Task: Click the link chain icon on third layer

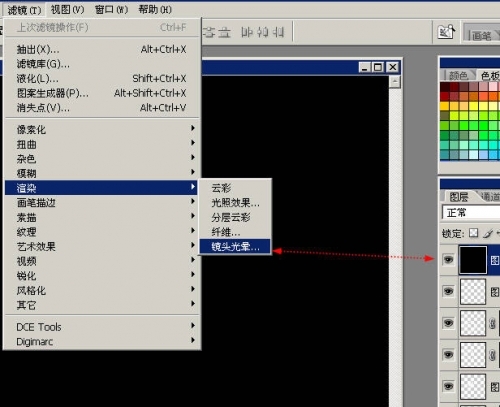Action: (x=492, y=323)
